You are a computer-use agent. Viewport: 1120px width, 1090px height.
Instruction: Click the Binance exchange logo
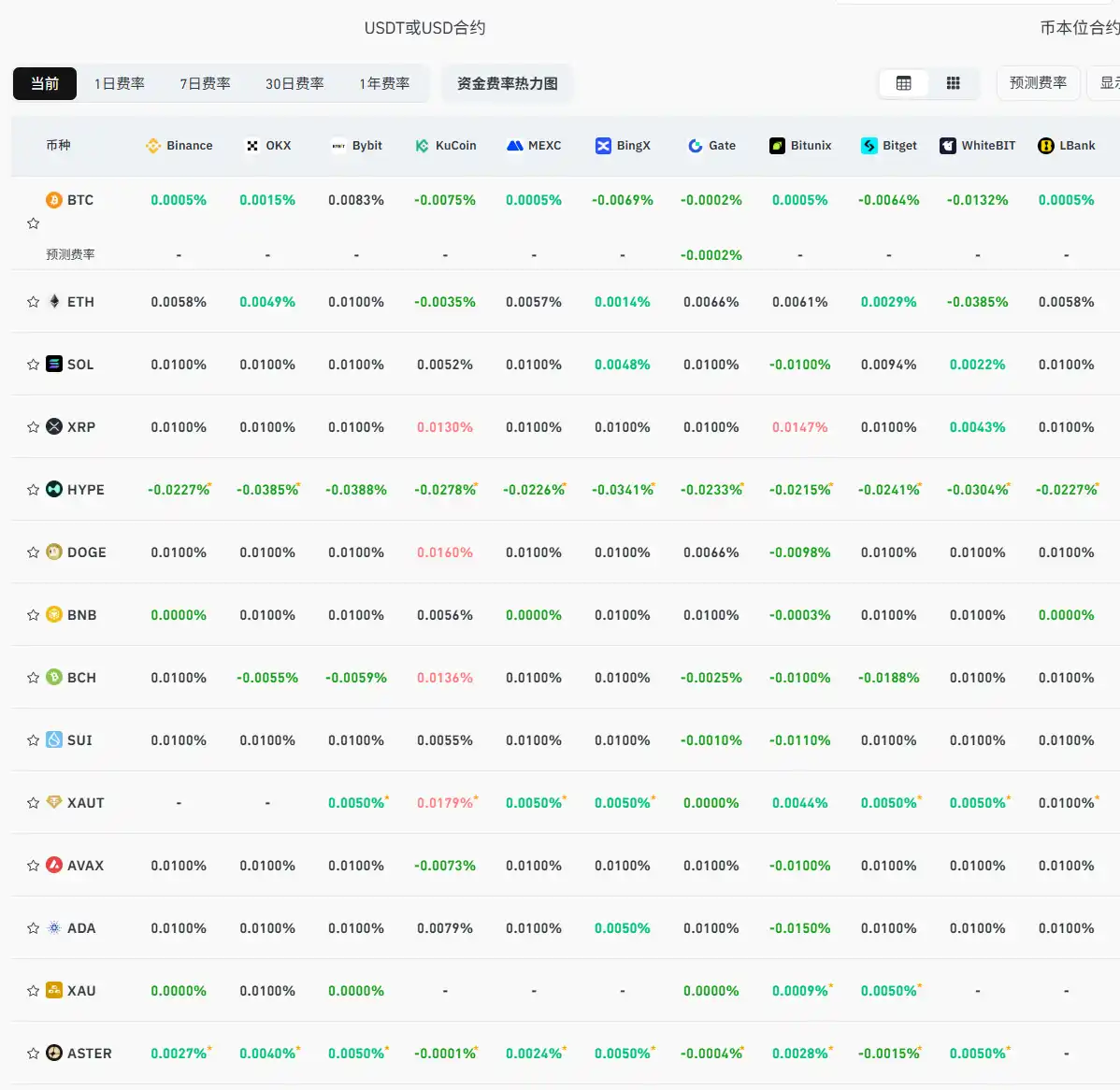153,146
